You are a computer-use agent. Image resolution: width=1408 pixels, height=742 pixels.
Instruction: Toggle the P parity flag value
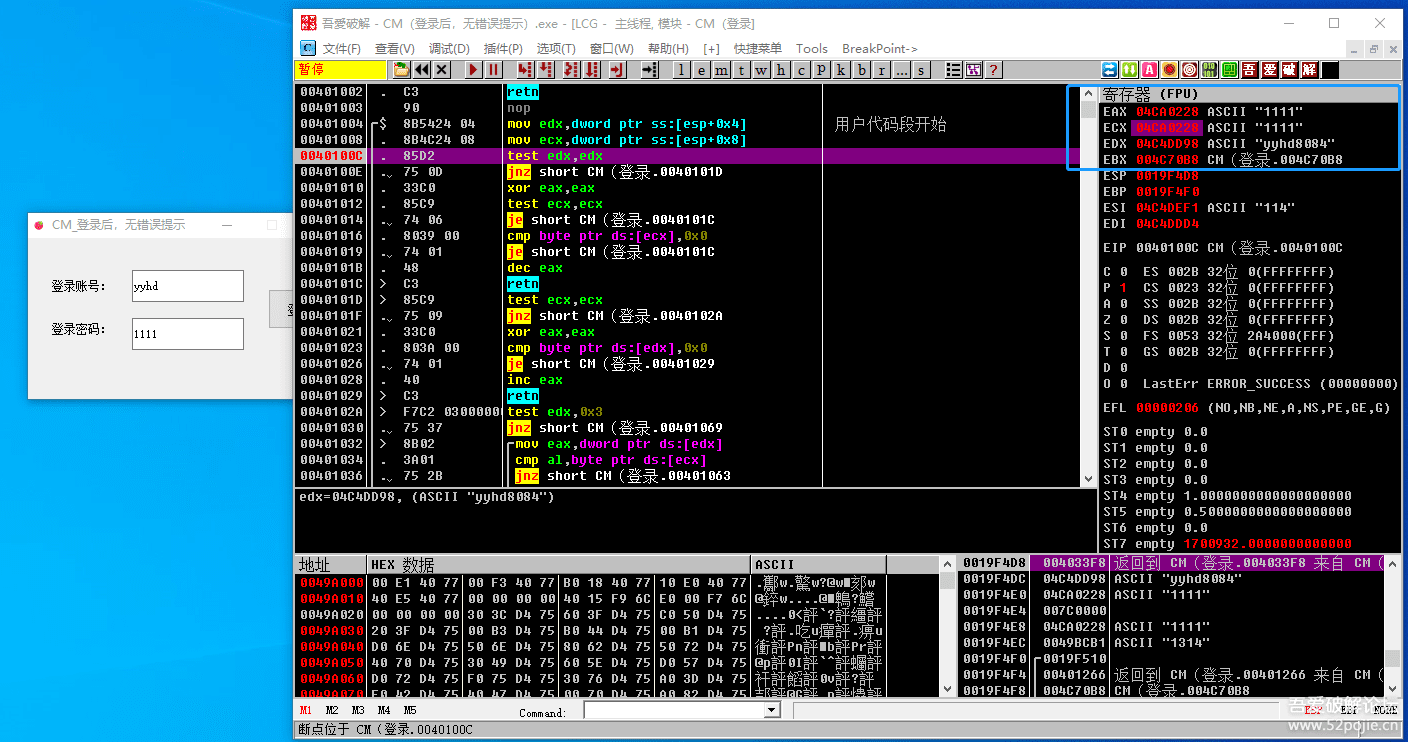point(1123,288)
